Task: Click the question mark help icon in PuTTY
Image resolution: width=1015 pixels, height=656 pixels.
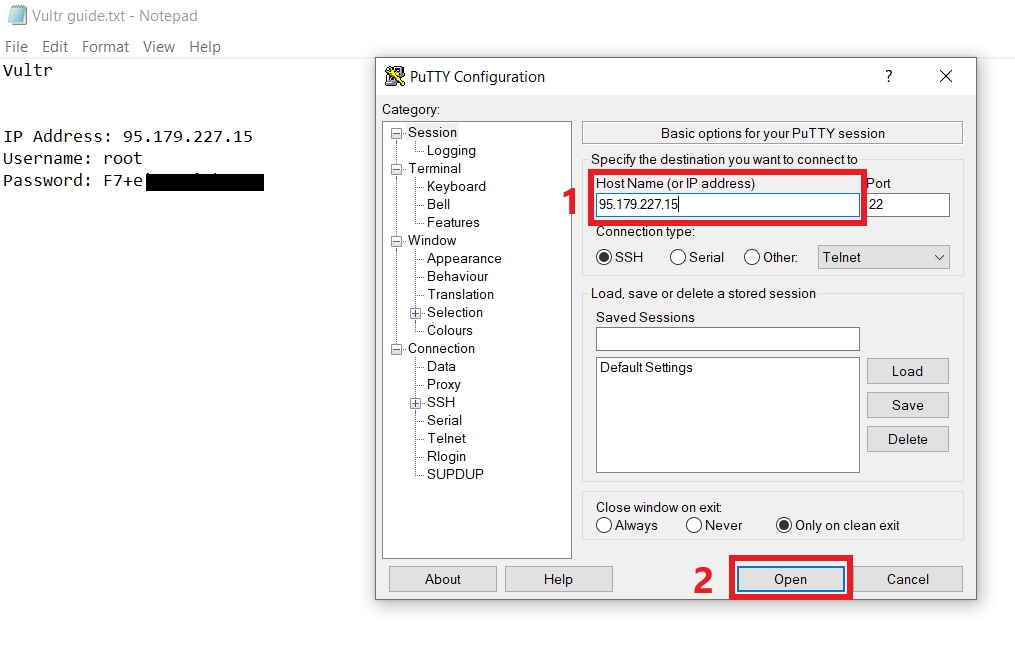Action: tap(889, 76)
